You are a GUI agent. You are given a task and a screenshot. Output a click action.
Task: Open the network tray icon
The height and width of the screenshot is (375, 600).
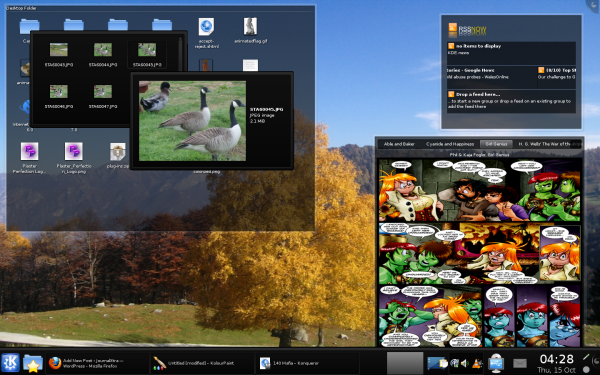(x=455, y=363)
